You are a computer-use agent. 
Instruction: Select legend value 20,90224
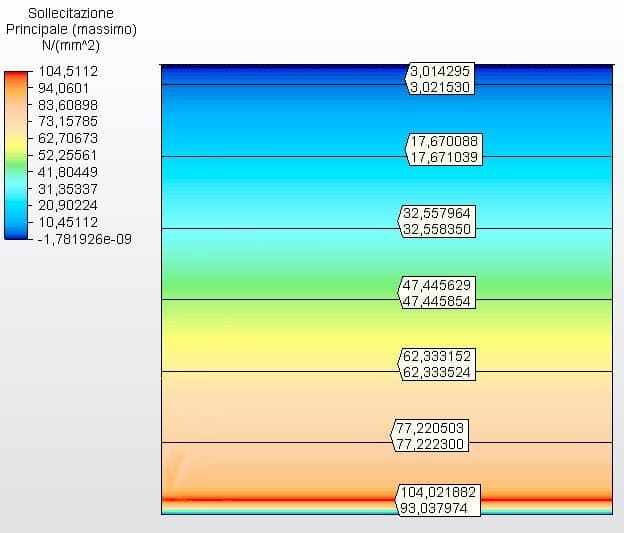point(68,205)
